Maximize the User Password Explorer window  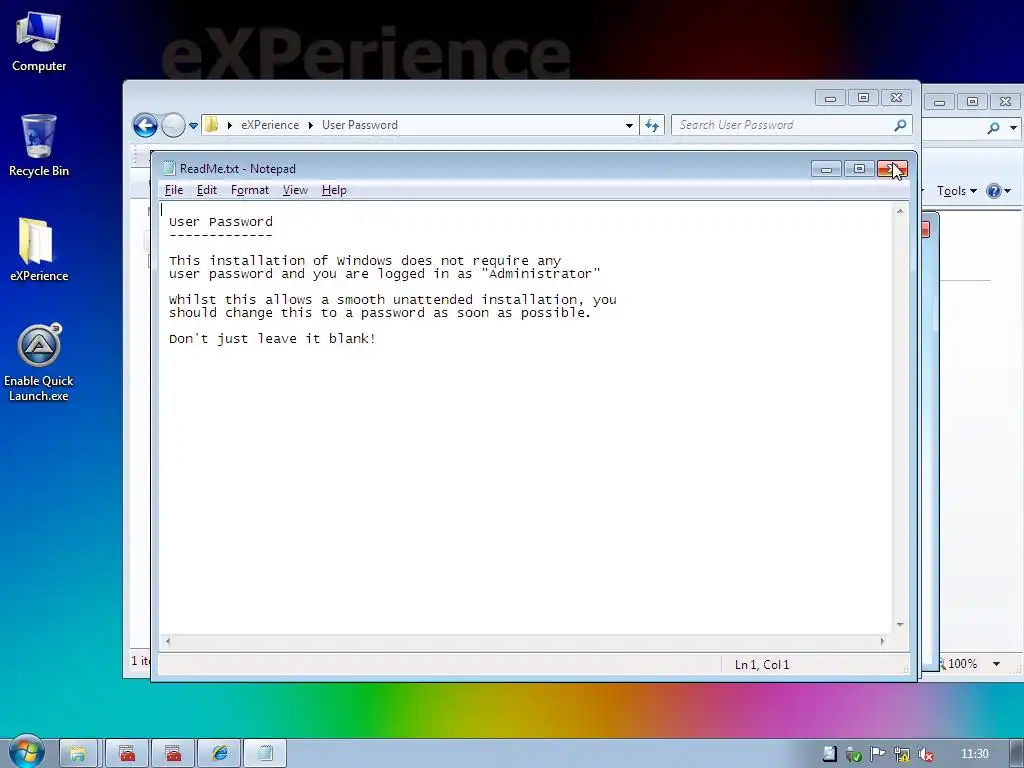coord(863,98)
